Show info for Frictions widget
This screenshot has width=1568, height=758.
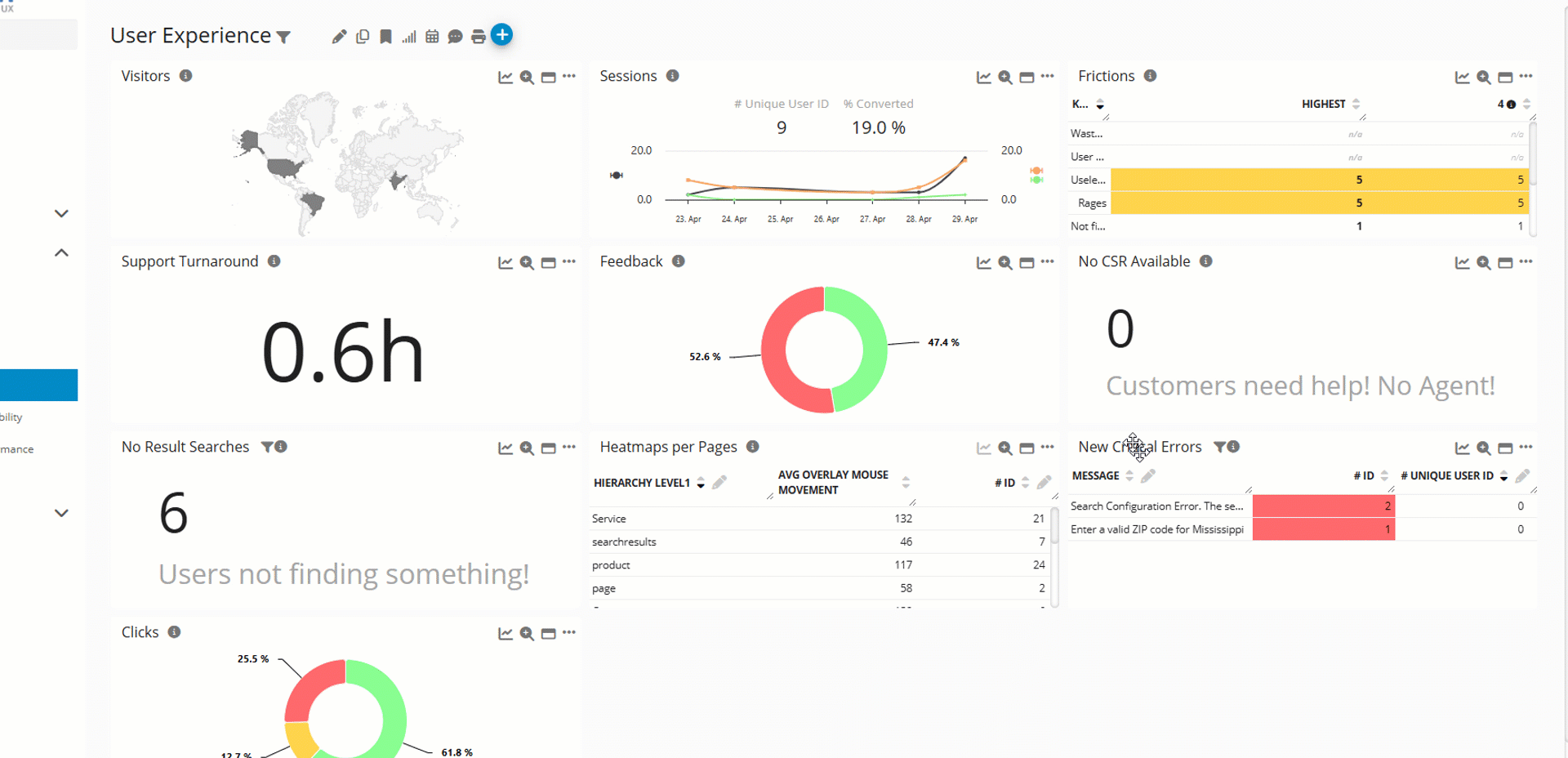[1151, 76]
